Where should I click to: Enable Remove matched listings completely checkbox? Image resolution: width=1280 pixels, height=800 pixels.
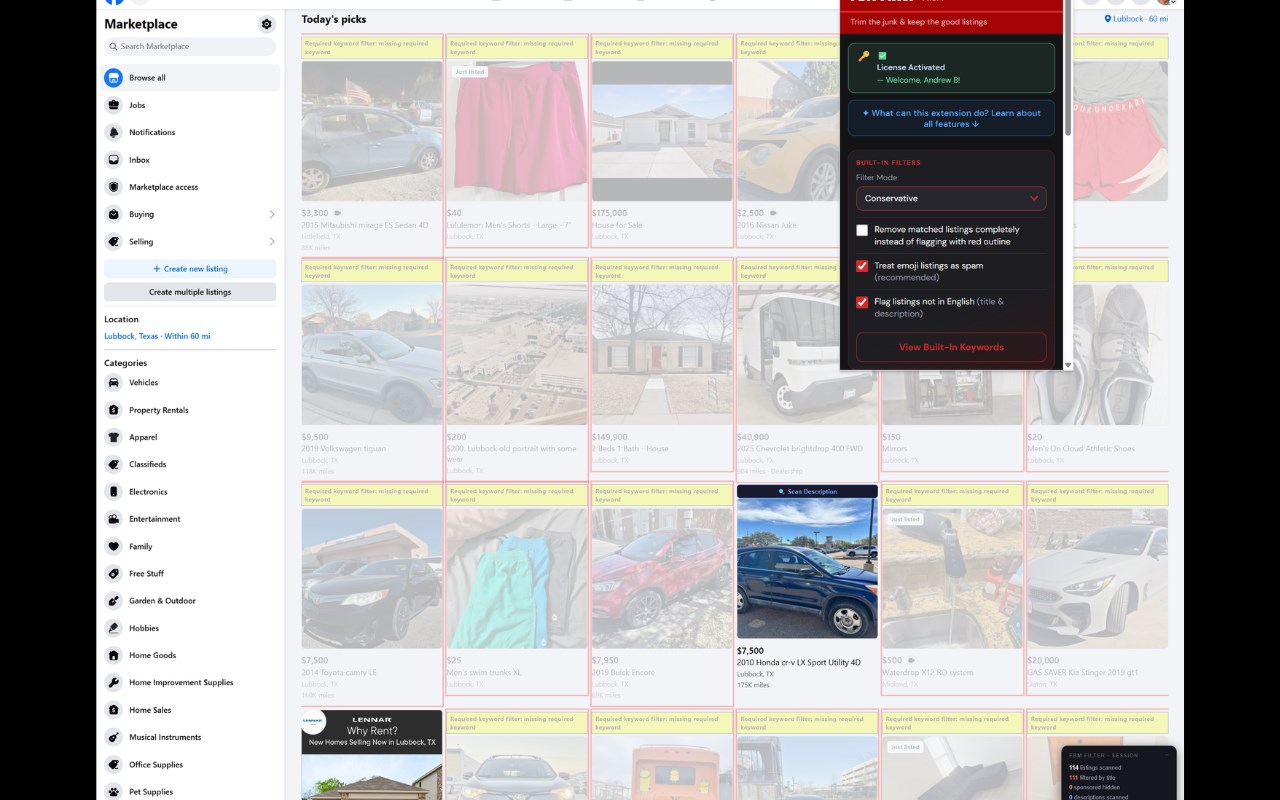[x=862, y=230]
